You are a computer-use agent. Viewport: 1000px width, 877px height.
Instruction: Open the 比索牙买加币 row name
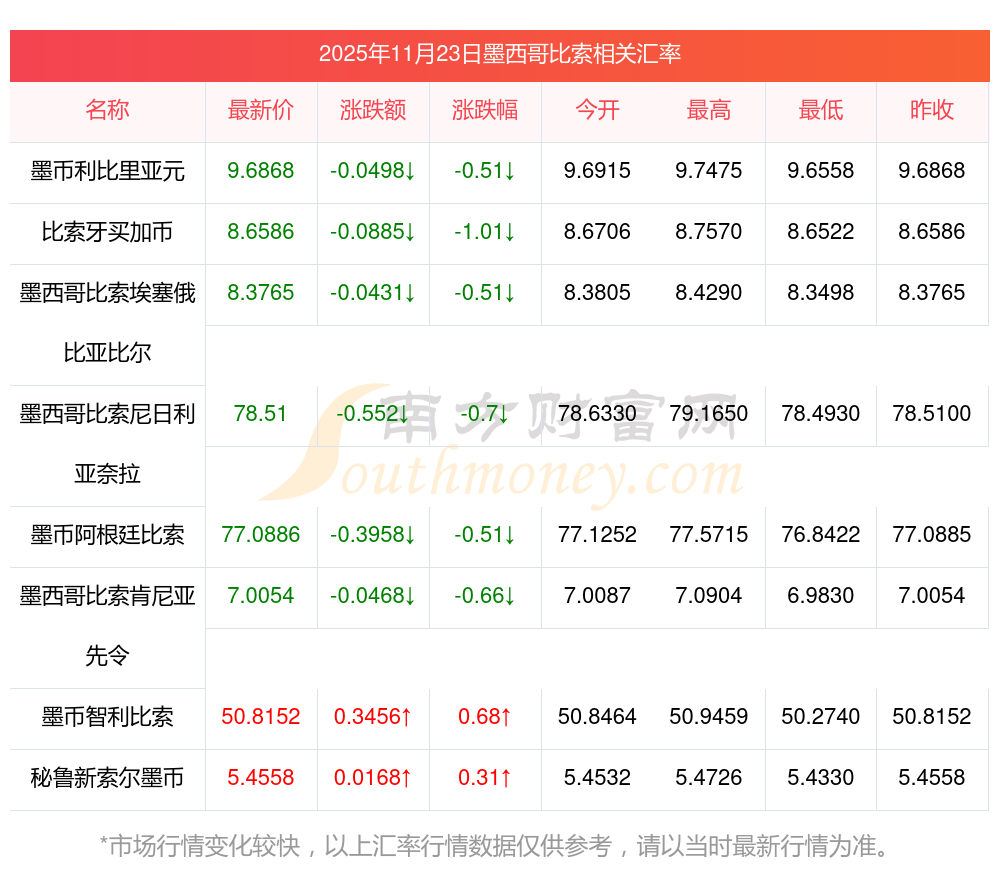pyautogui.click(x=107, y=232)
